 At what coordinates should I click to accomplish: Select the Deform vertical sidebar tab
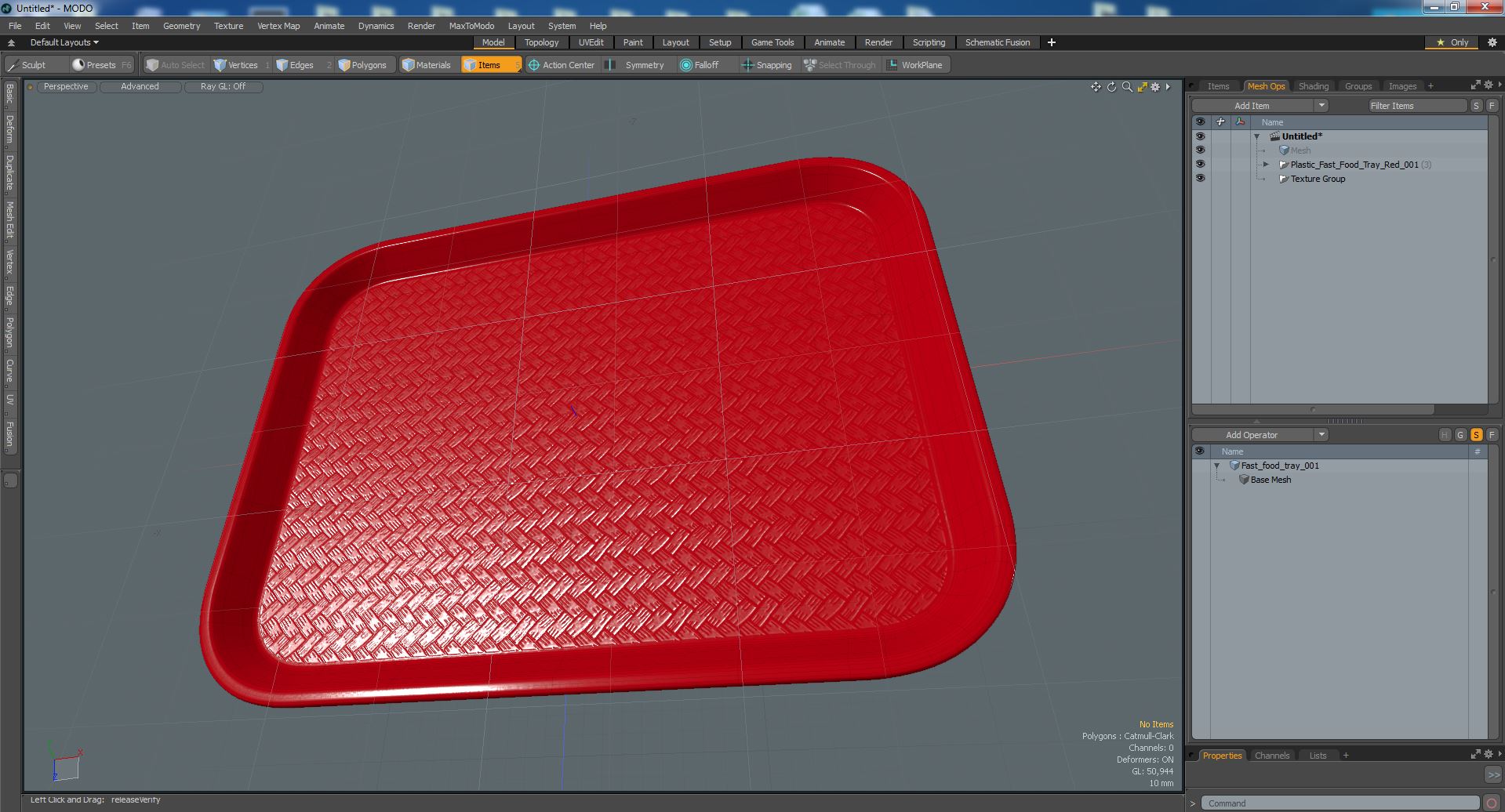(9, 129)
